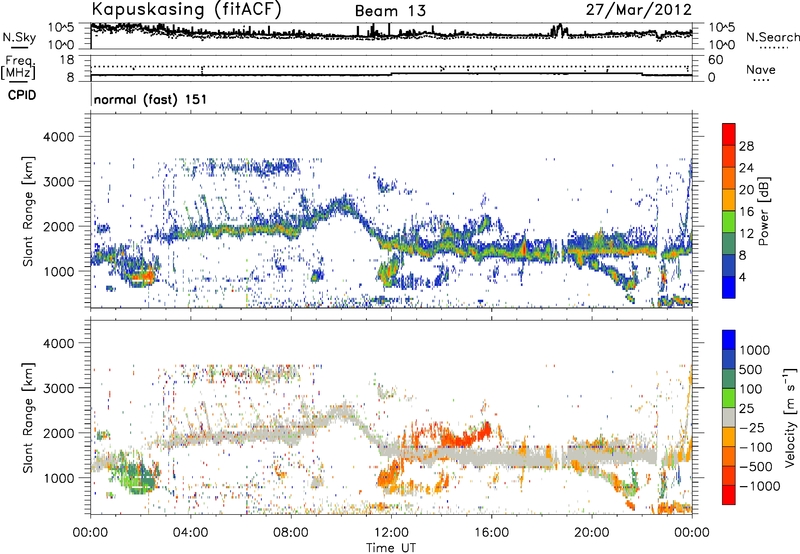Click the "4" power colorbar label
The height and width of the screenshot is (554, 800).
pos(743,277)
